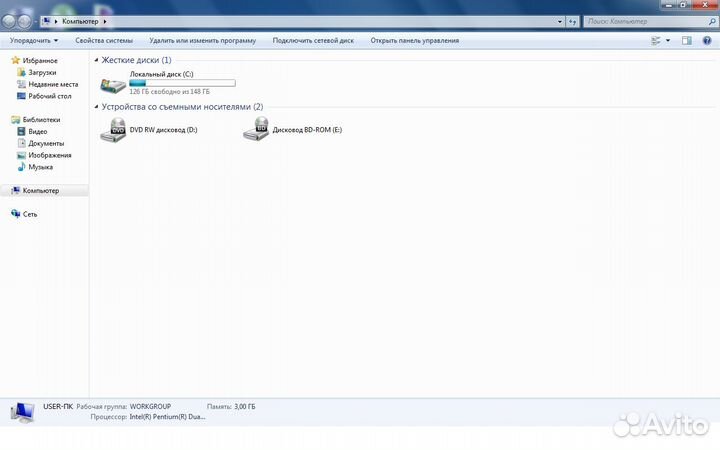Select Рабочий стол in navigation pane
Screen dimensions: 720x450
[50, 96]
